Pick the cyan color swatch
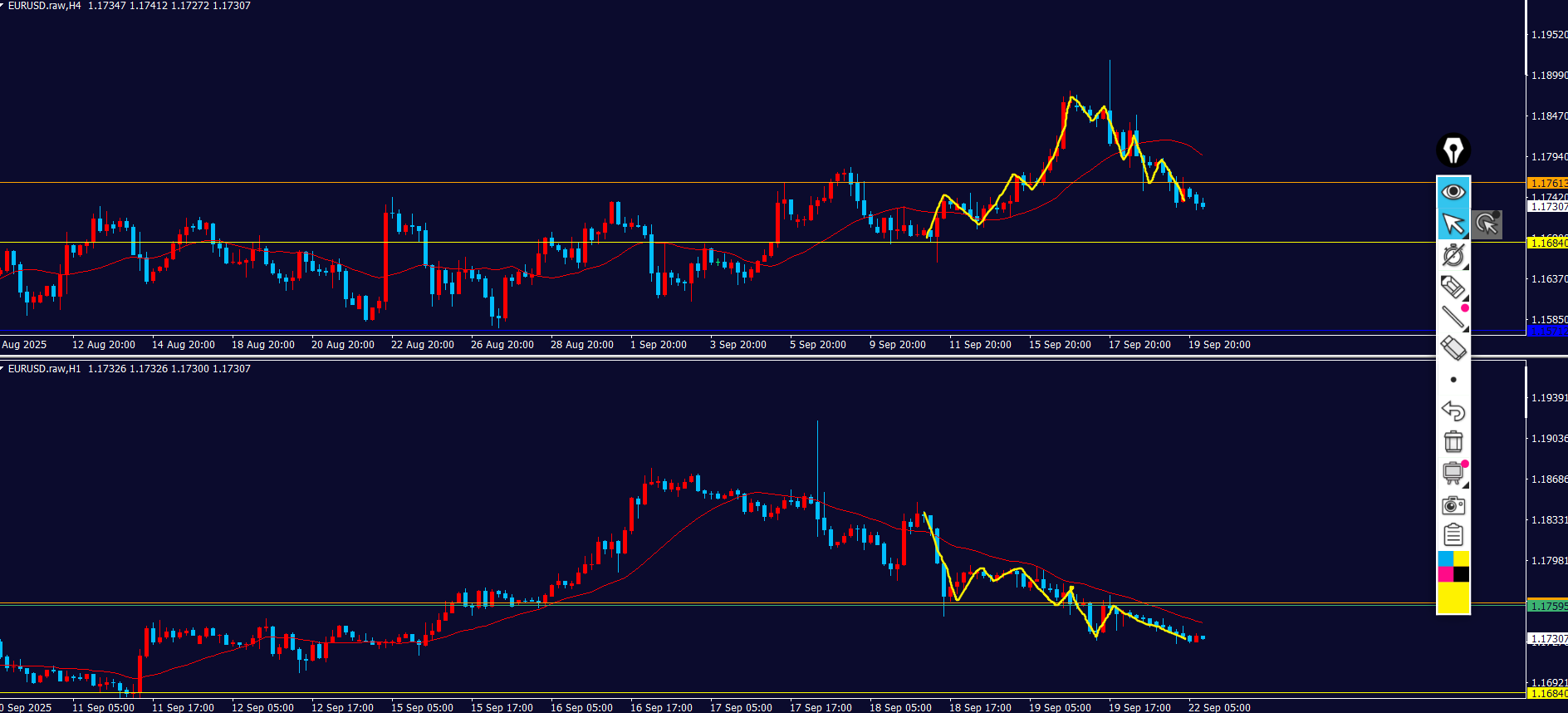The image size is (1568, 713). pyautogui.click(x=1445, y=558)
